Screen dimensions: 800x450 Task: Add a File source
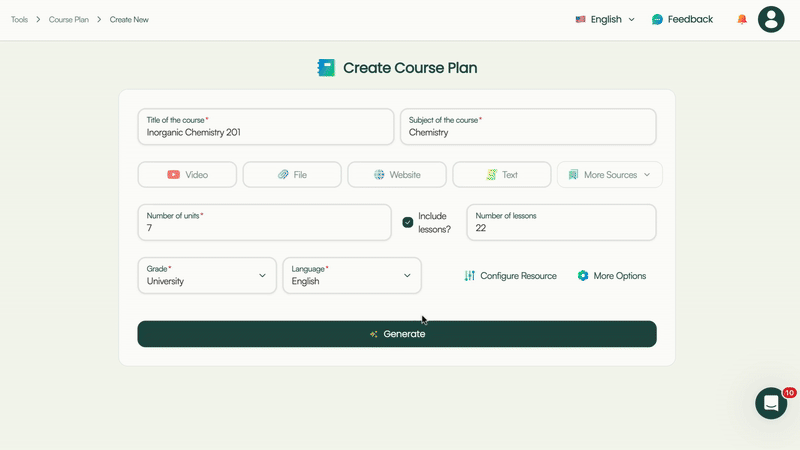(x=292, y=174)
